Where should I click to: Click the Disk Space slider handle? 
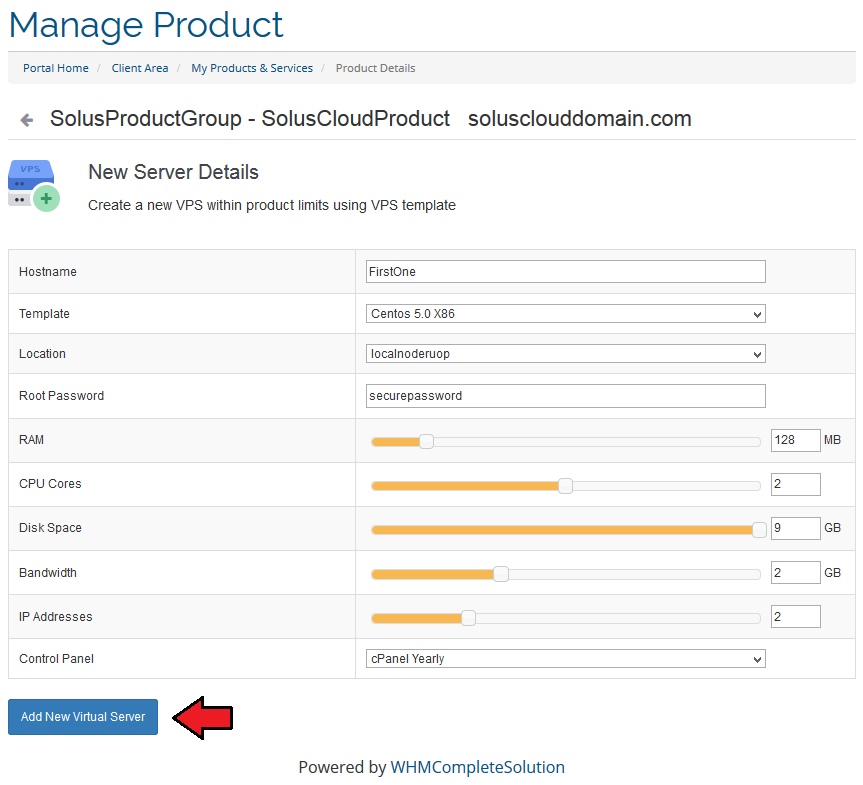tap(759, 530)
